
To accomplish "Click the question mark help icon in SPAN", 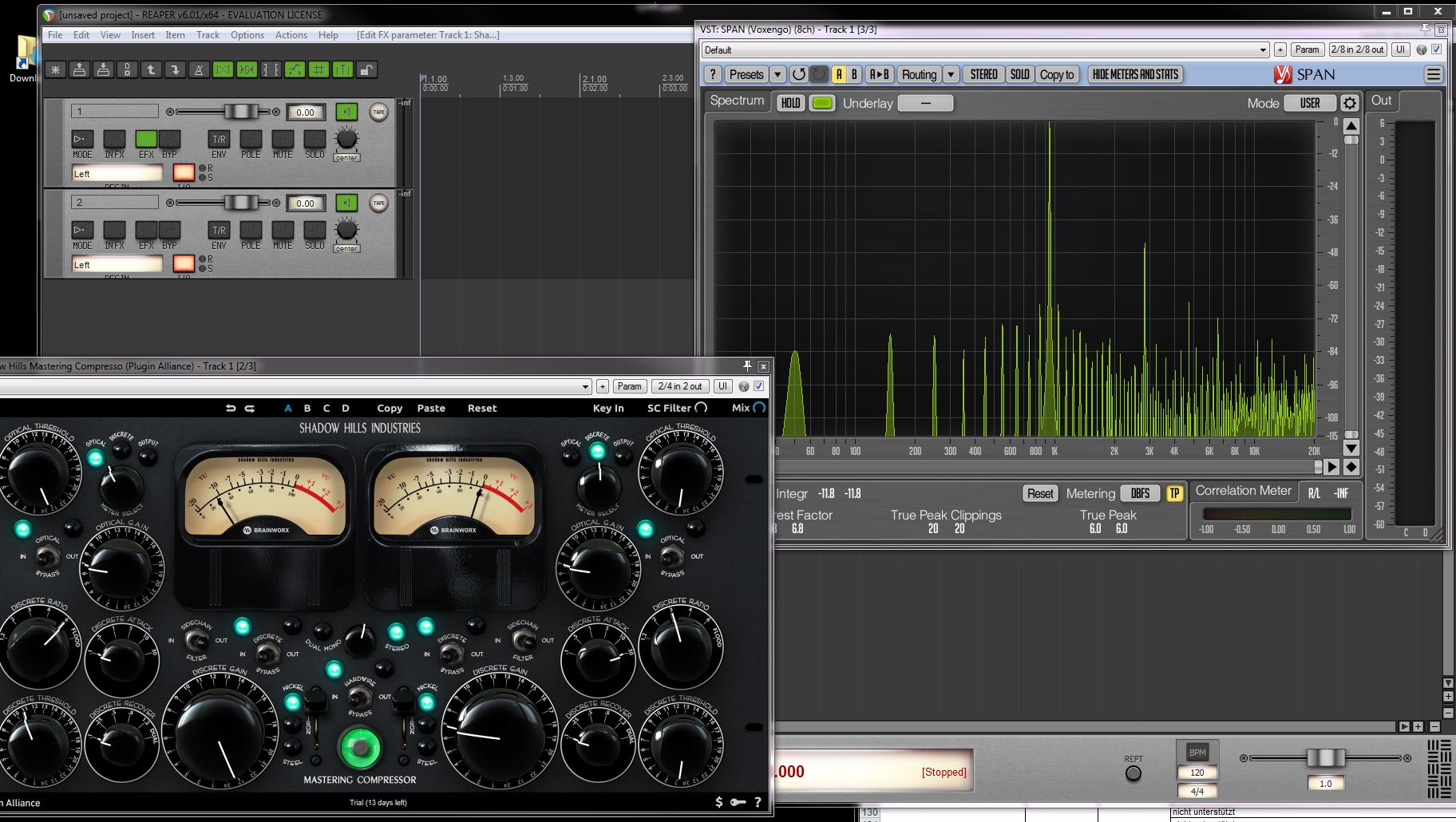I will 713,74.
